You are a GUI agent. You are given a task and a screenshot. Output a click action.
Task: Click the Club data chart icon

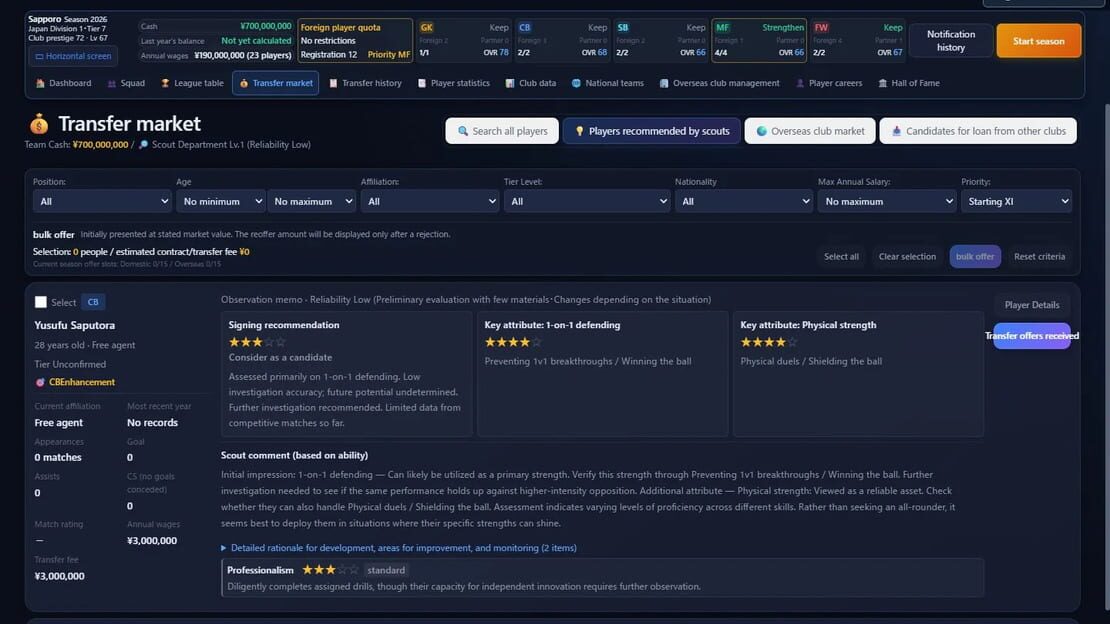point(510,84)
